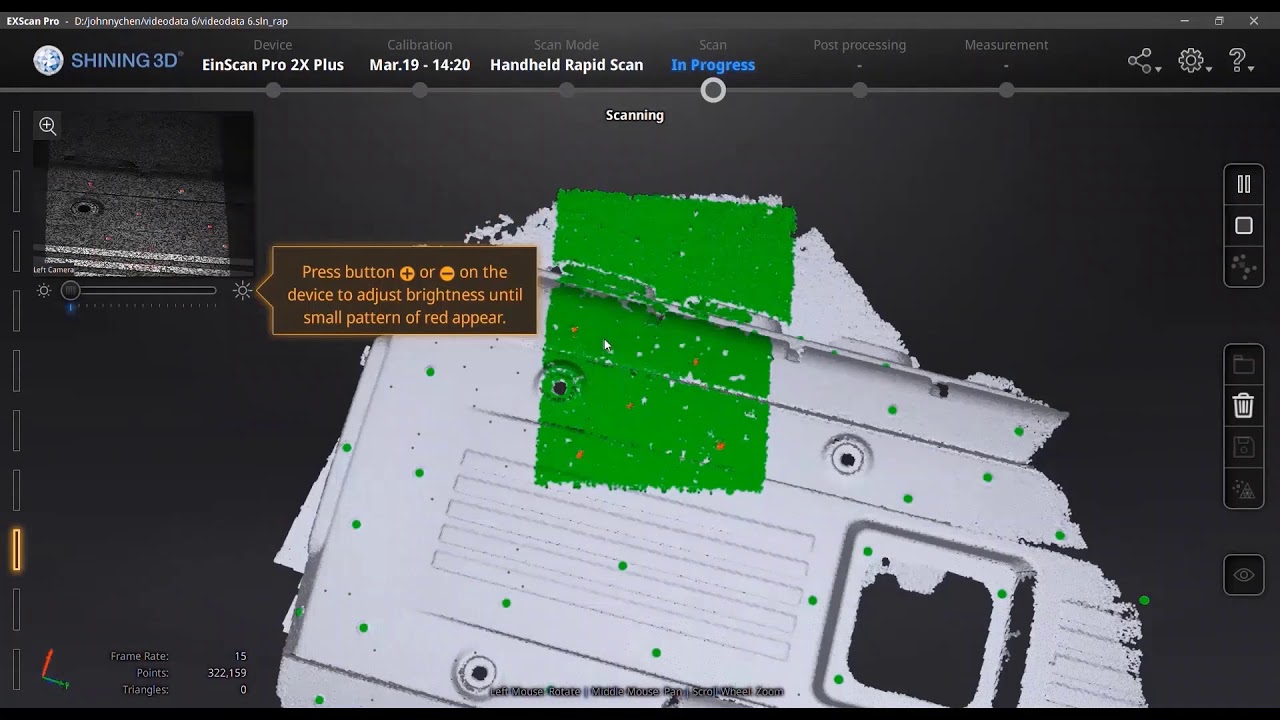Open project folder icon in right toolbar

[1244, 364]
